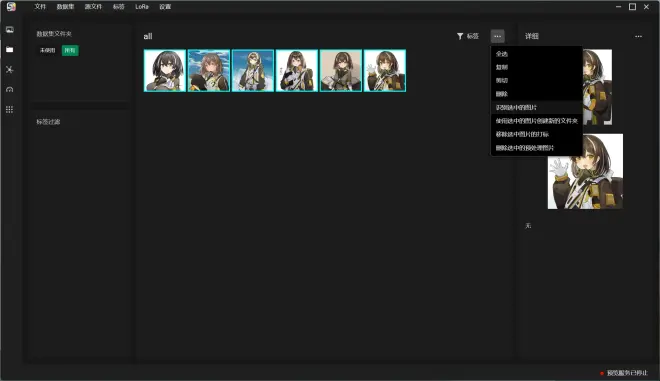This screenshot has width=660, height=381.
Task: Toggle the 未使用 folder filter chip
Action: (48, 51)
